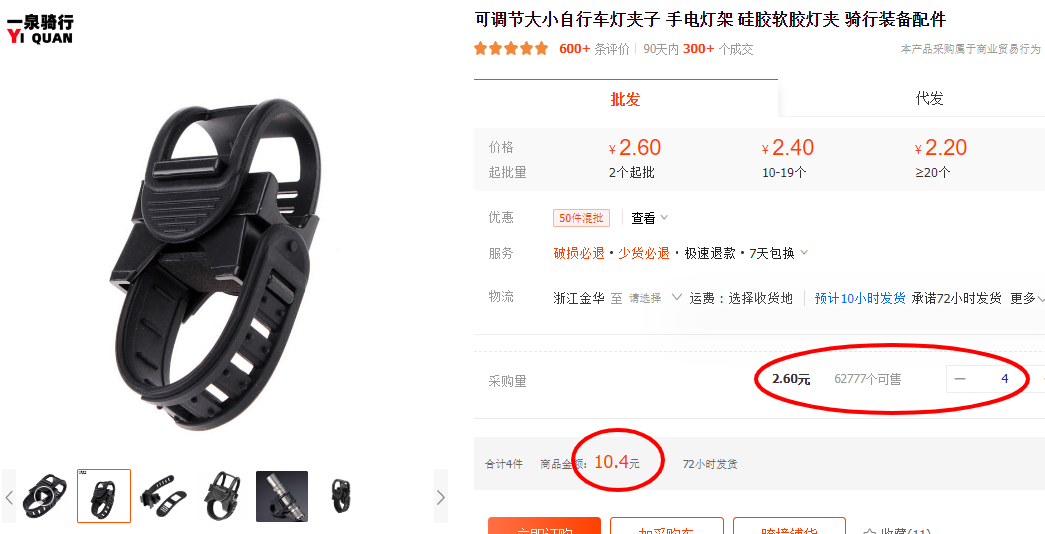Decrease purchase quantity with minus button
1045x534 pixels.
click(x=960, y=379)
